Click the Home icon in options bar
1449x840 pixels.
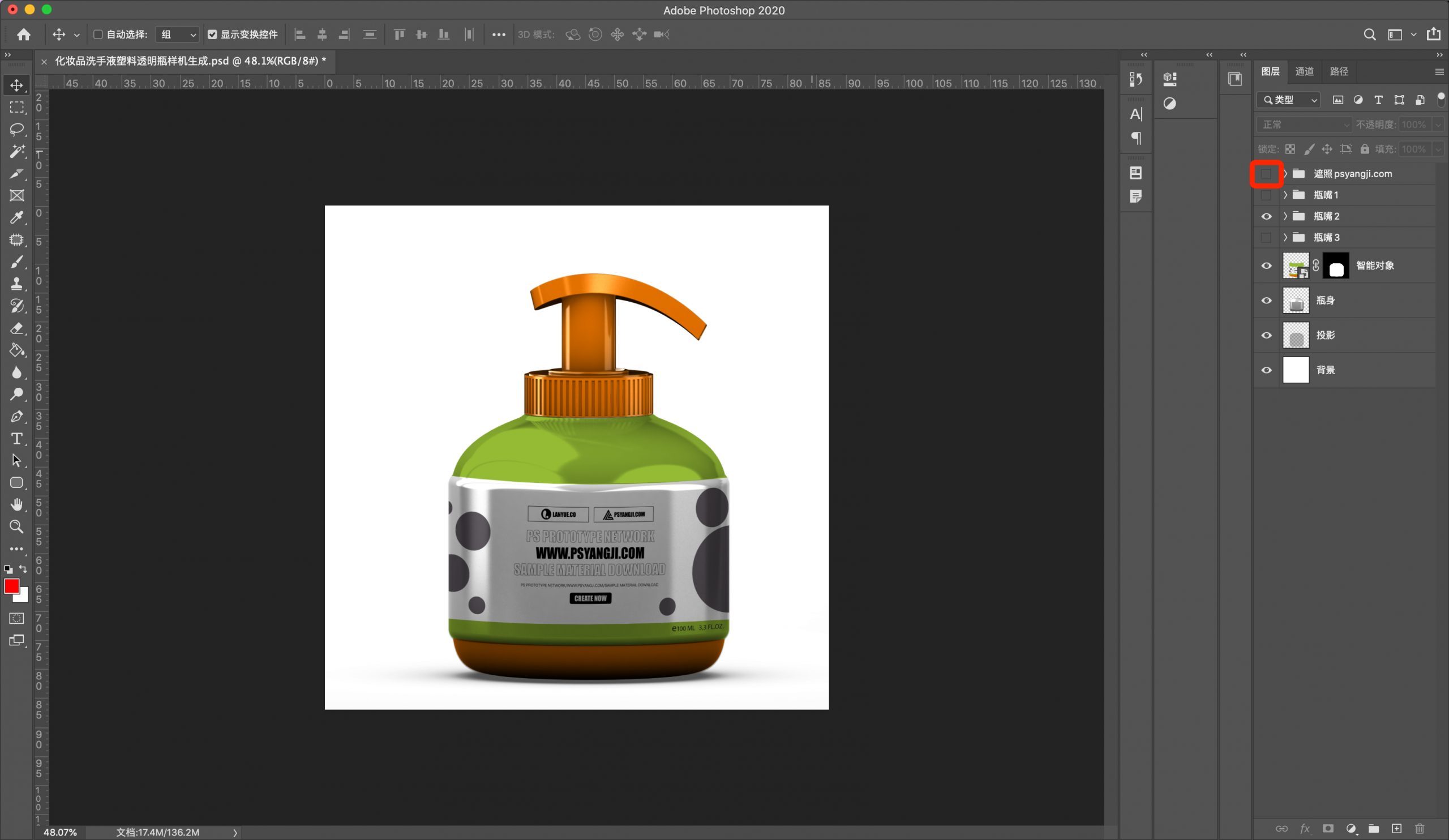click(24, 35)
